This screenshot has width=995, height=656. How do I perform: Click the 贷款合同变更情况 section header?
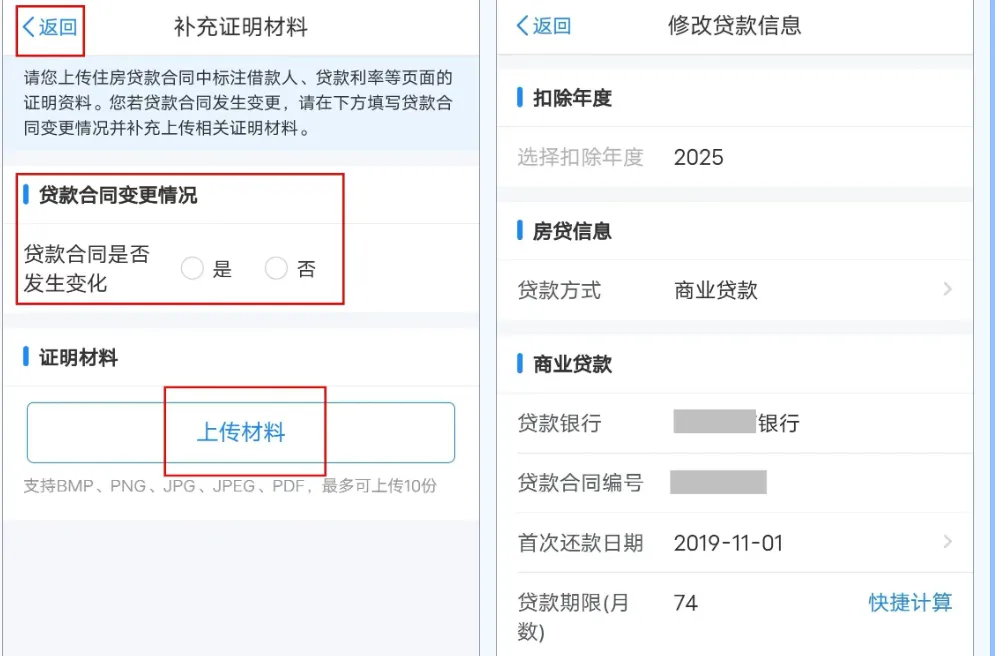118,195
